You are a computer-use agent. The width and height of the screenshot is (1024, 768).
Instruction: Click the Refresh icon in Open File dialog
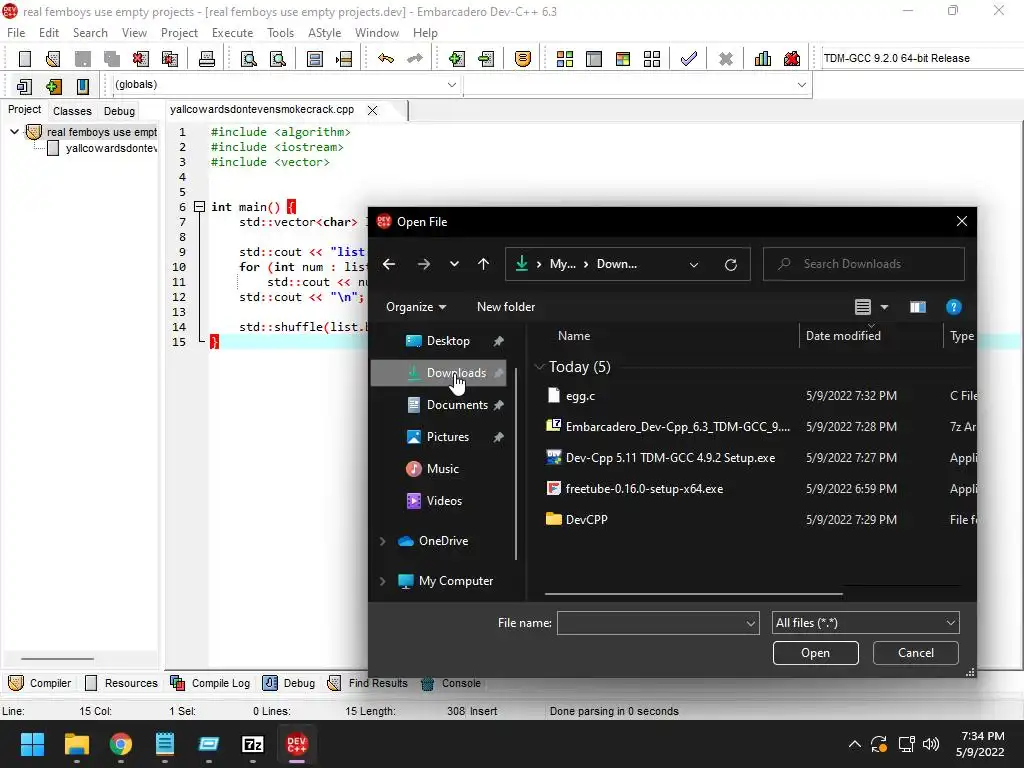click(x=731, y=264)
